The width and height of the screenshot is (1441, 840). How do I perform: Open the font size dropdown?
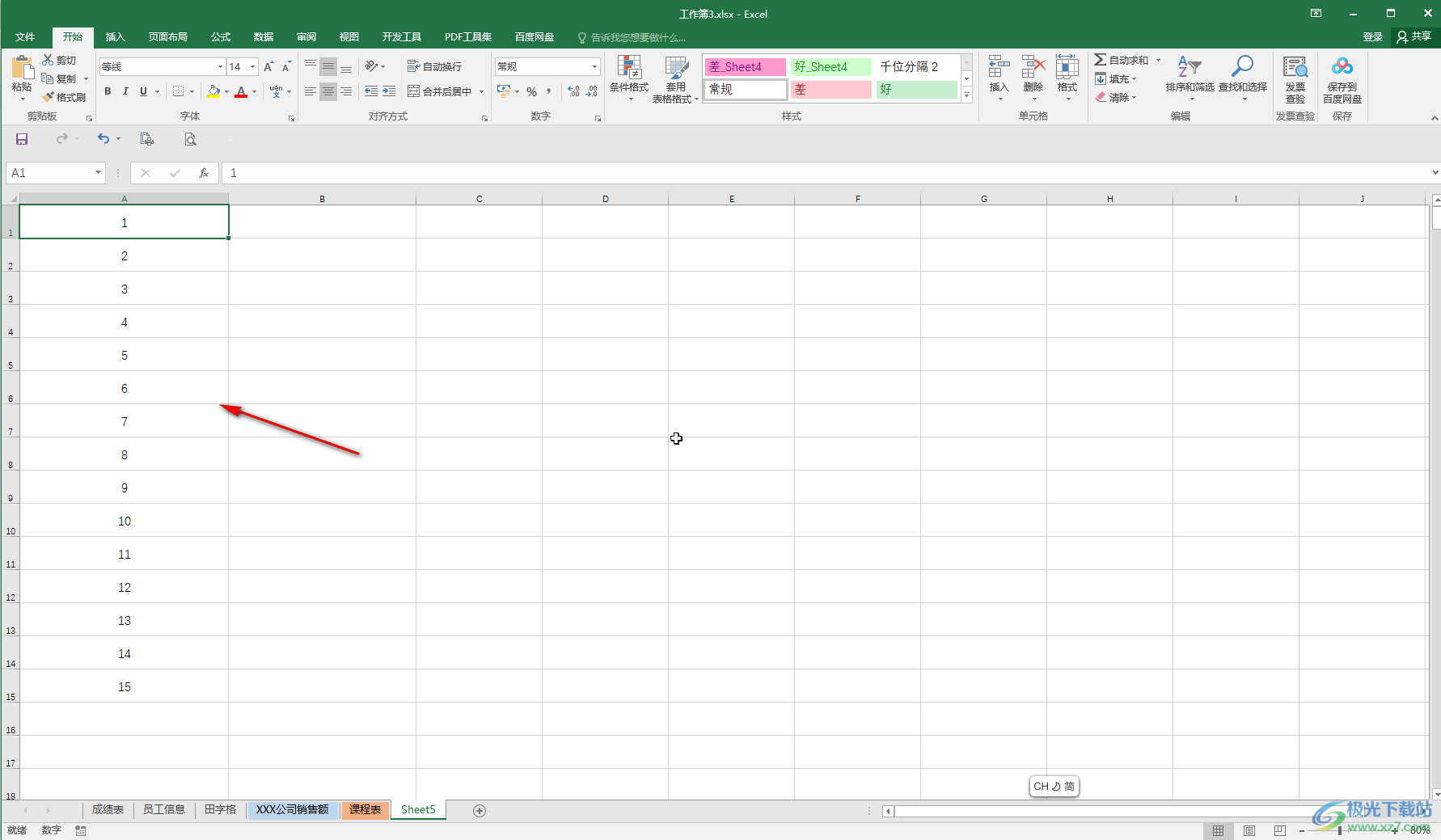click(x=253, y=66)
